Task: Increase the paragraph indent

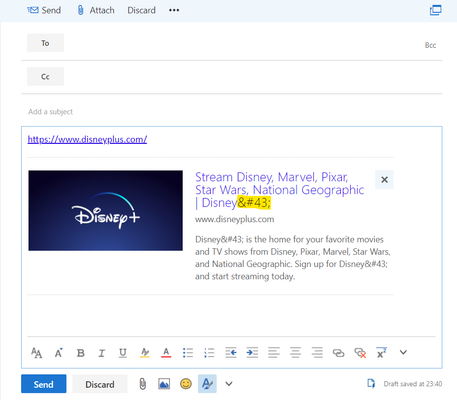Action: tap(252, 353)
